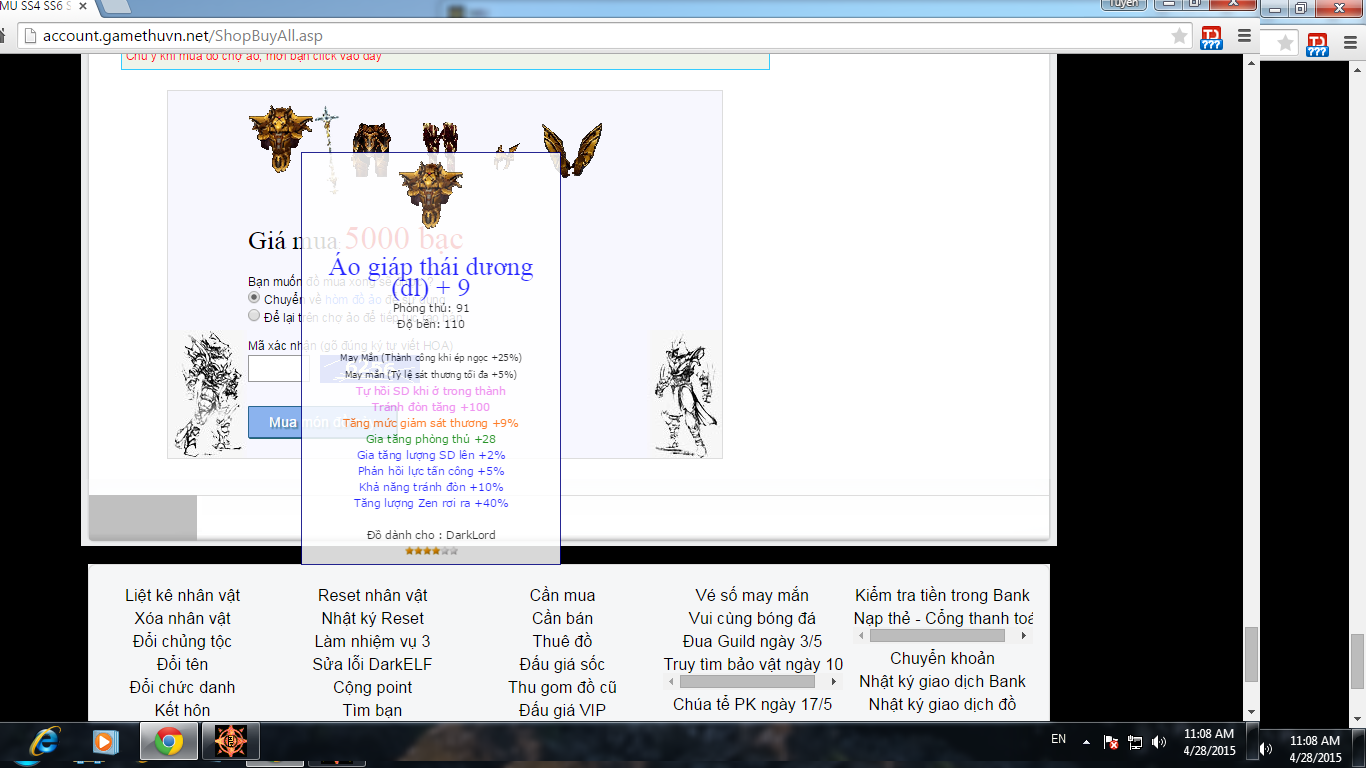
Task: Open 'Đua Guild ngày 3/5' link
Action: point(753,641)
